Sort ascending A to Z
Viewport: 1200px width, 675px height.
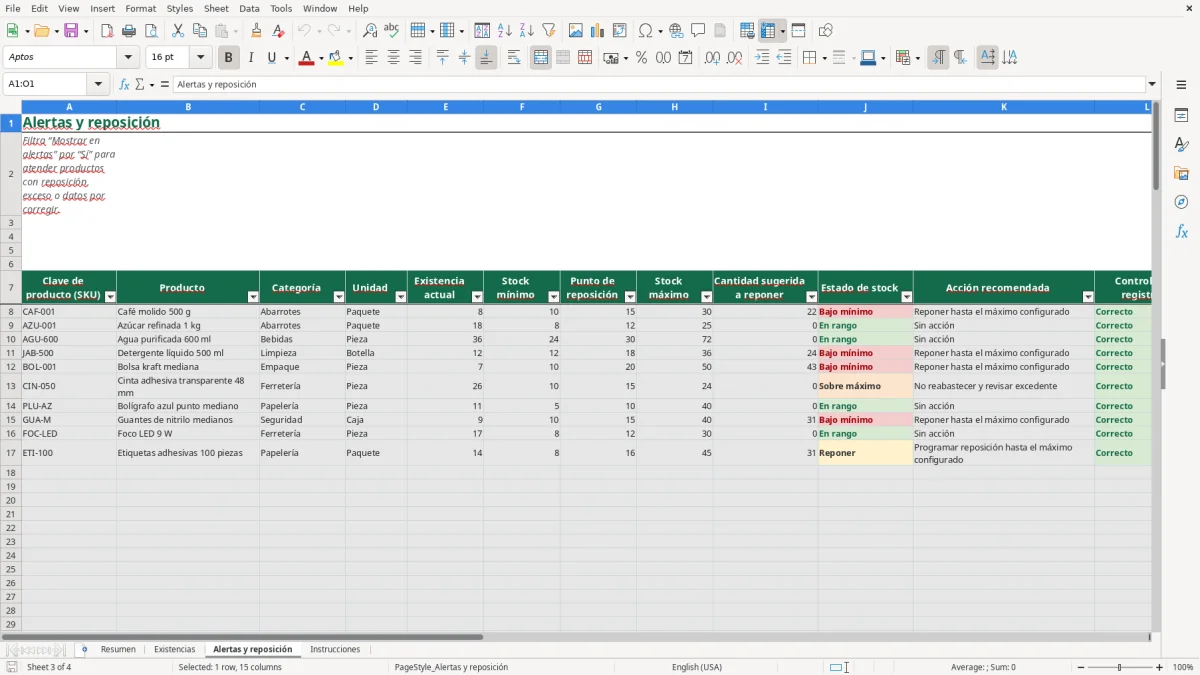(505, 31)
